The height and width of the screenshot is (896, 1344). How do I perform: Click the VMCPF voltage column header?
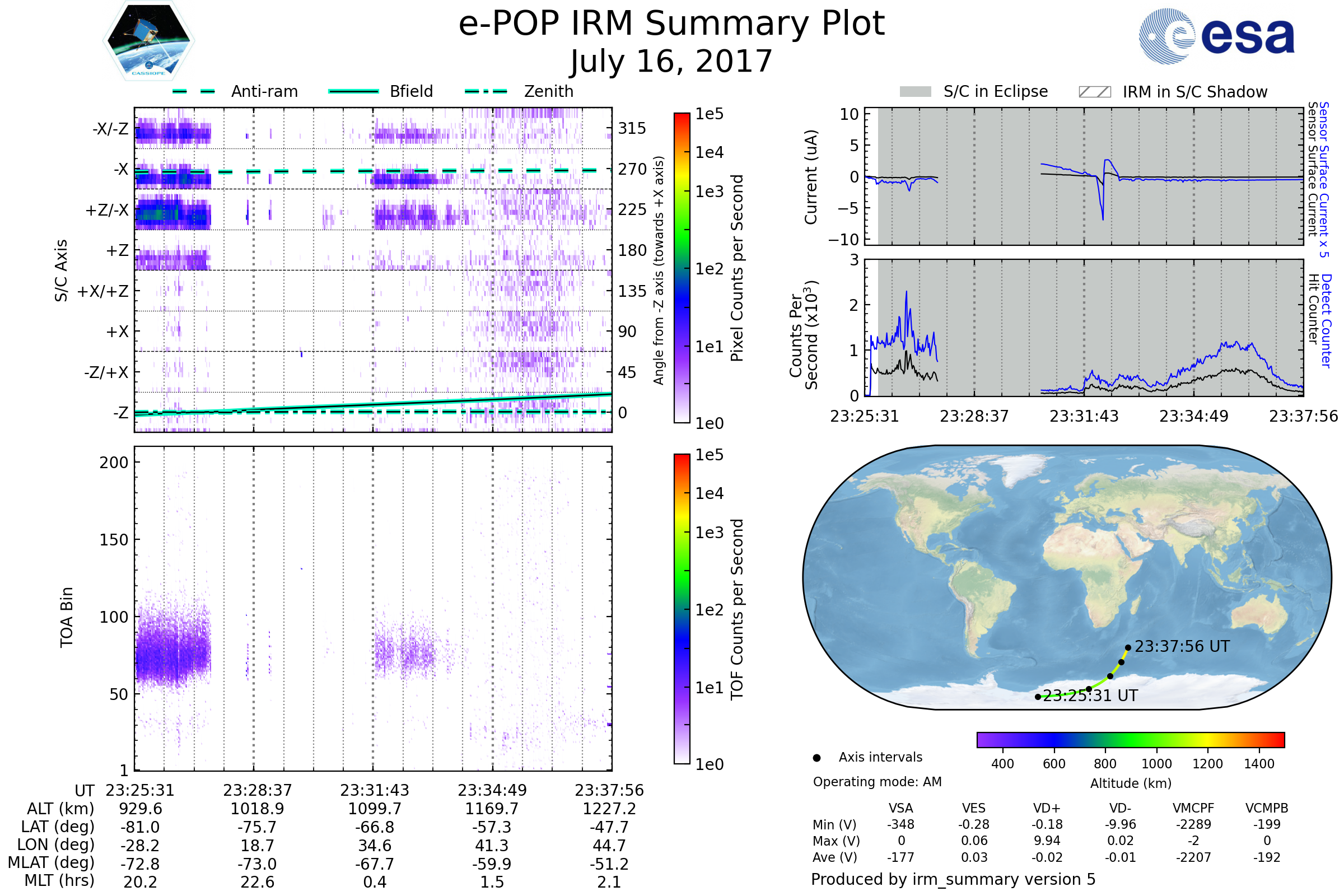(x=1193, y=808)
